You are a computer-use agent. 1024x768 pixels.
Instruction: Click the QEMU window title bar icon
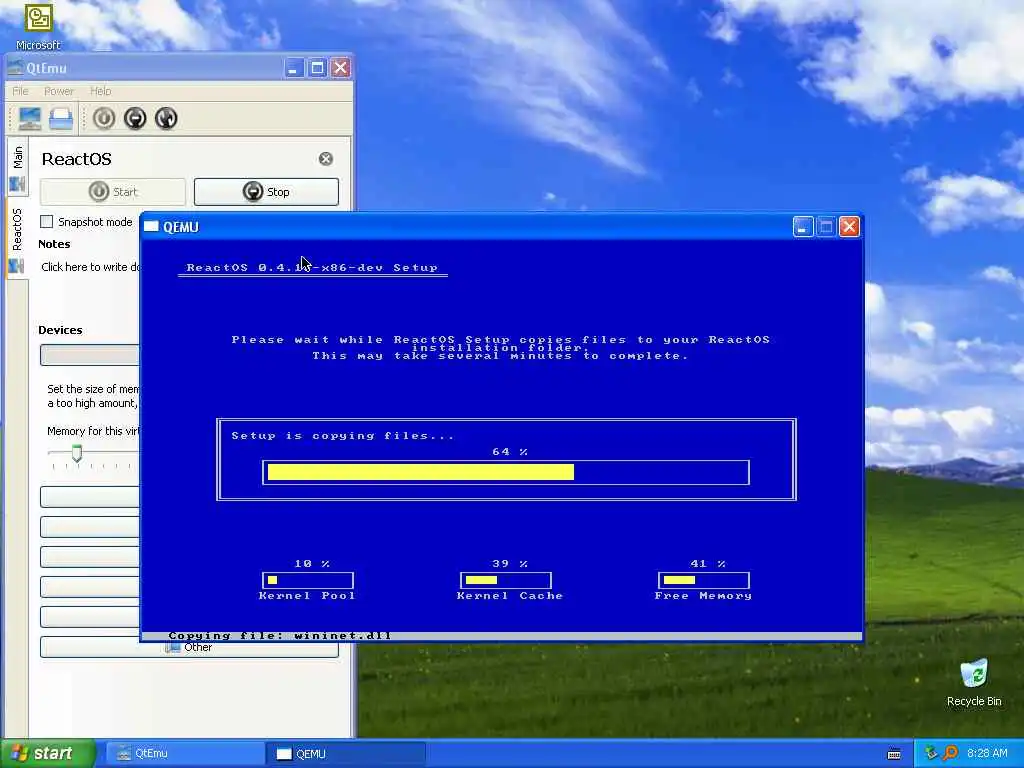click(152, 227)
